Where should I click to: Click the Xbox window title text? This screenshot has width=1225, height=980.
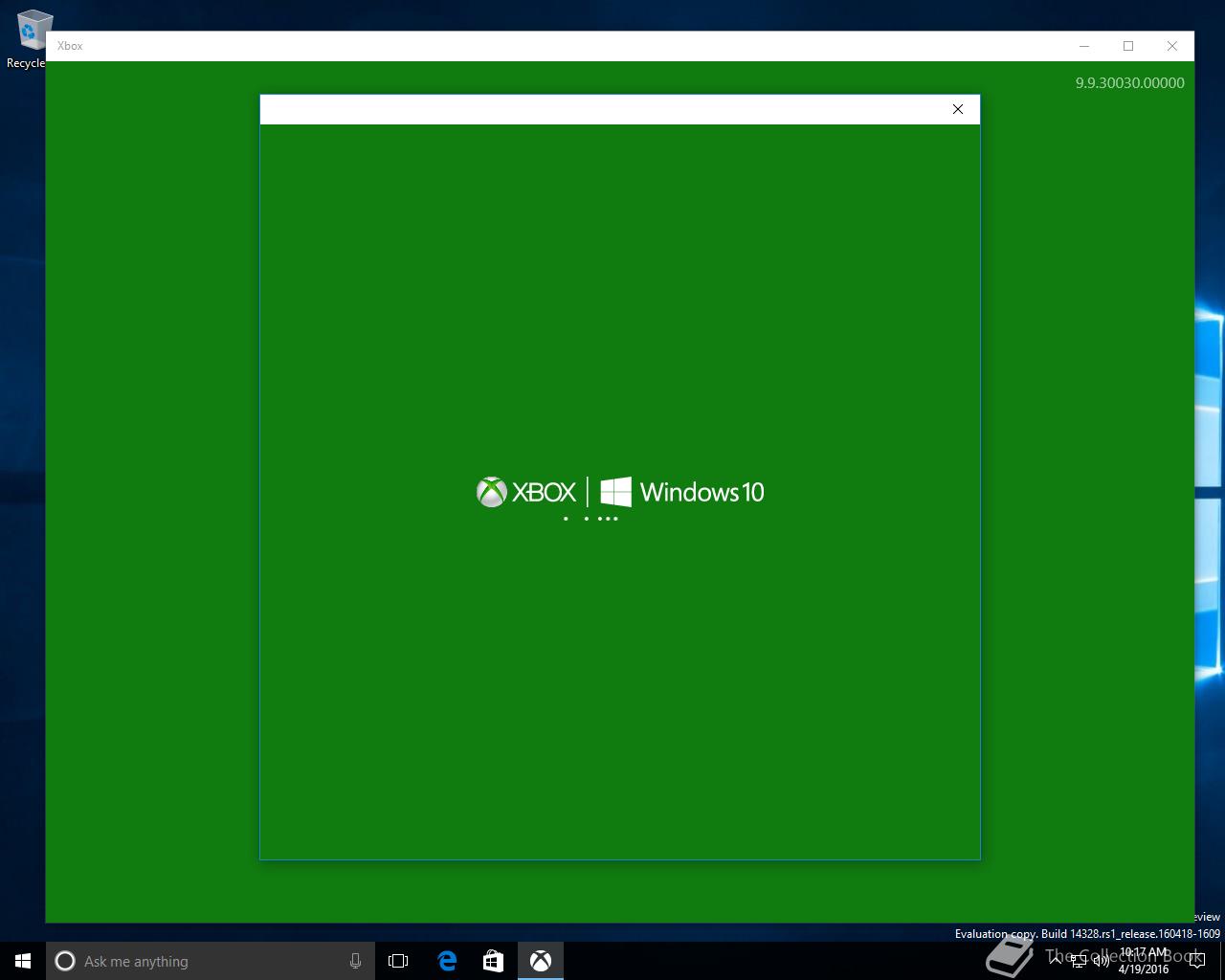70,46
